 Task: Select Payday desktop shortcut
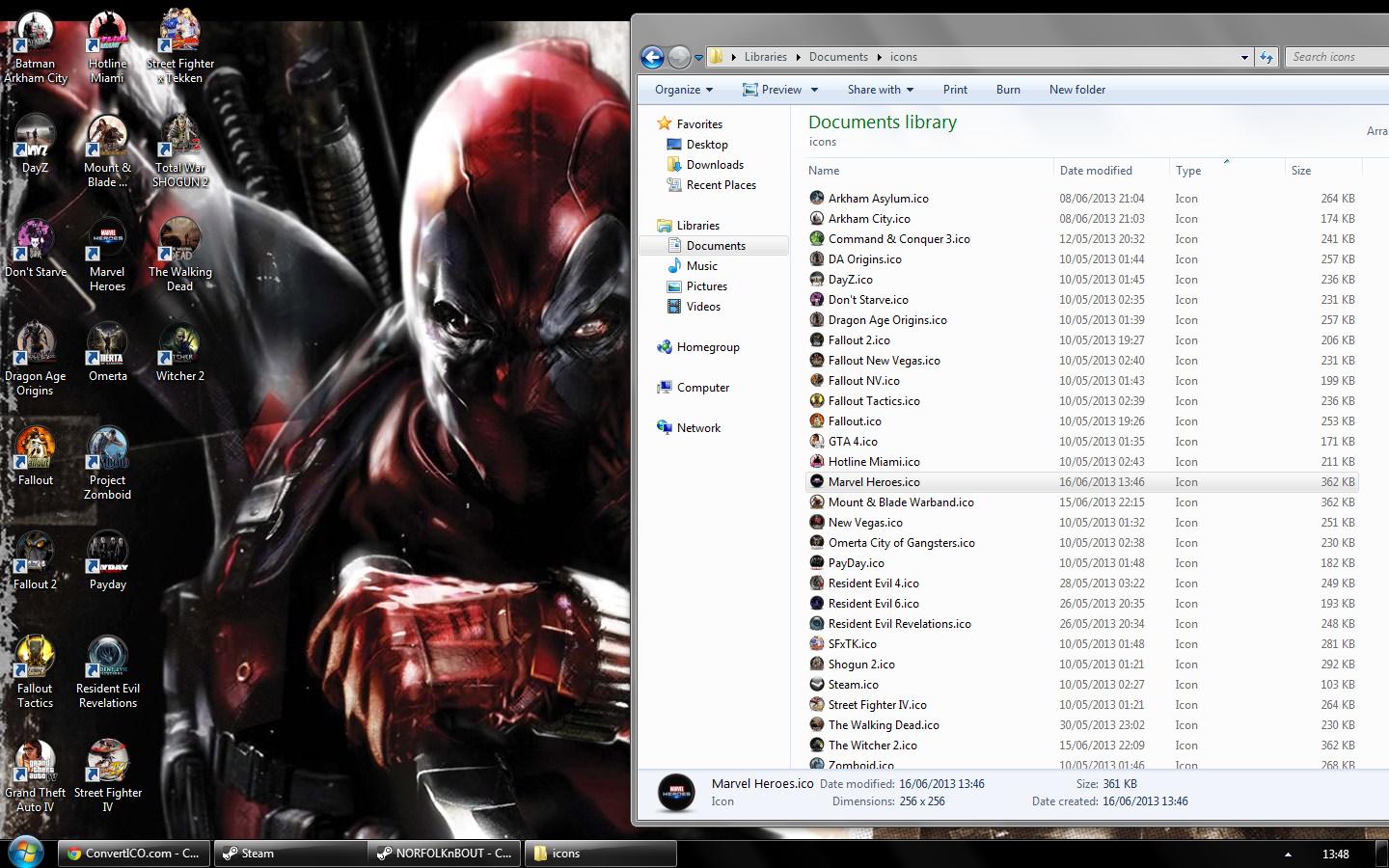coord(107,561)
